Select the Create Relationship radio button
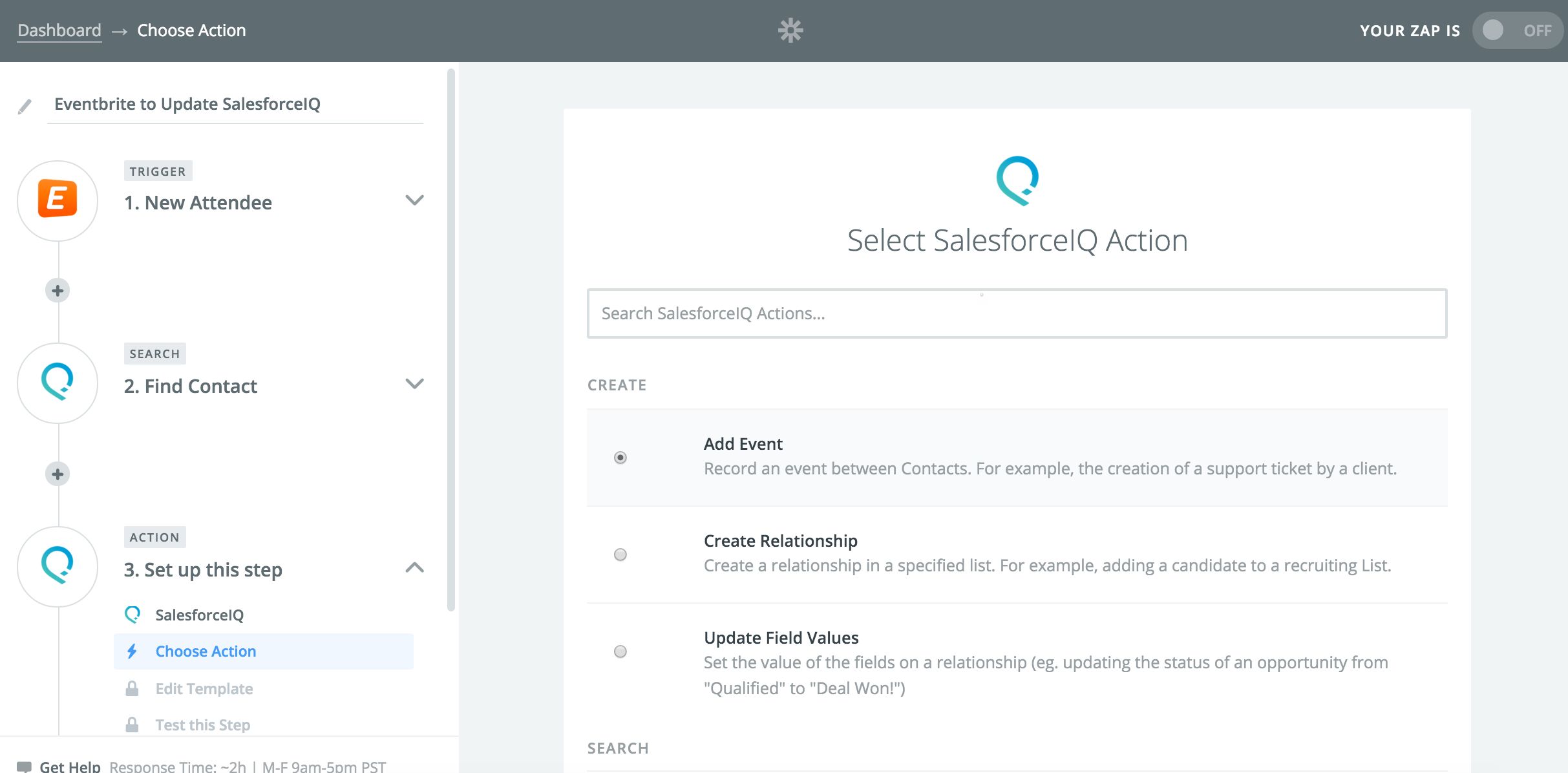 [x=620, y=555]
